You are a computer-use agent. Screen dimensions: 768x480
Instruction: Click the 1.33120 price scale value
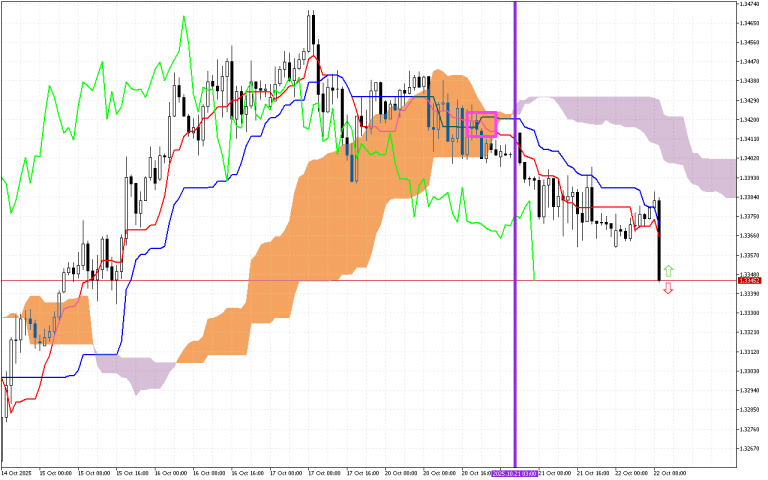coord(749,352)
